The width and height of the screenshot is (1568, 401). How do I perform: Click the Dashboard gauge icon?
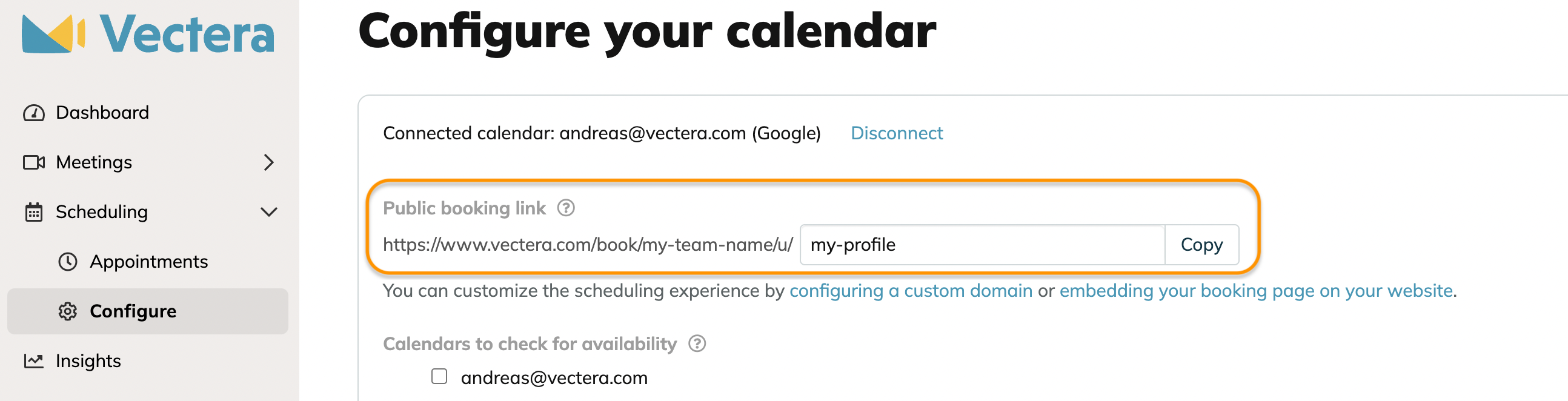pos(34,113)
